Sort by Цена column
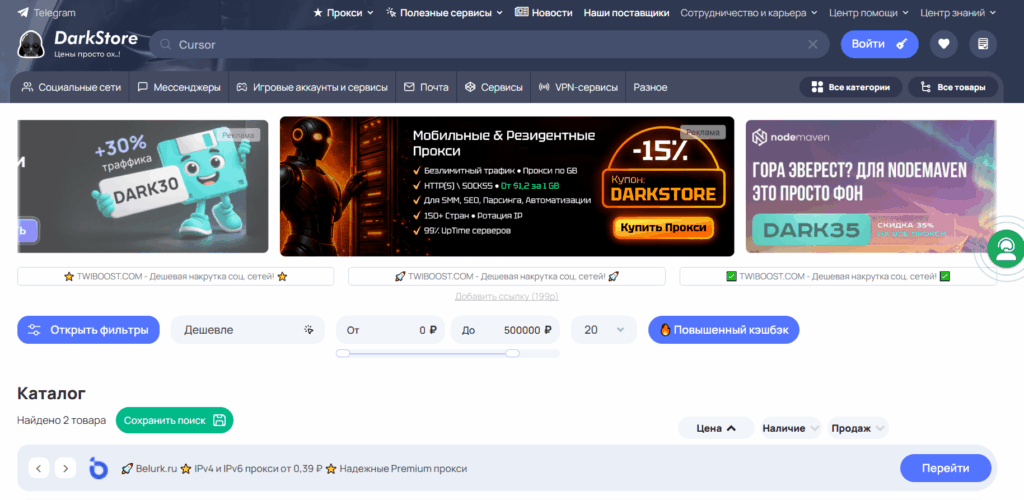This screenshot has height=500, width=1024. 716,428
